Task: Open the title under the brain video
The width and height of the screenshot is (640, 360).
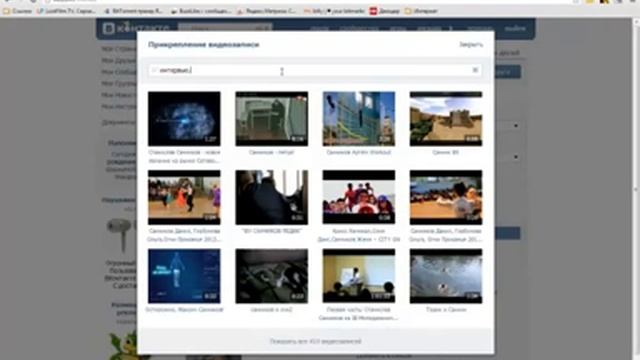Action: click(x=184, y=156)
